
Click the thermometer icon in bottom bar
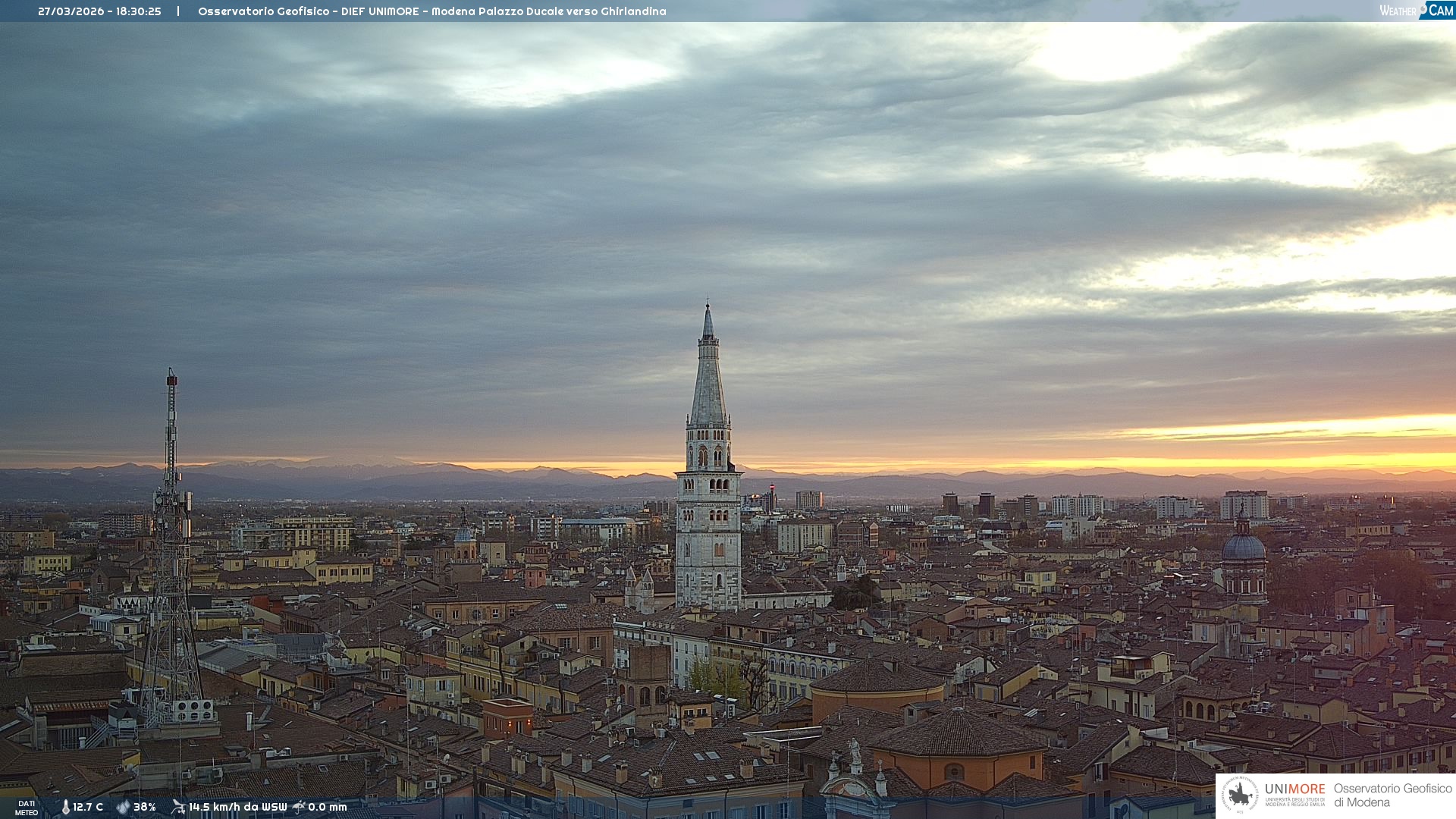[65, 808]
